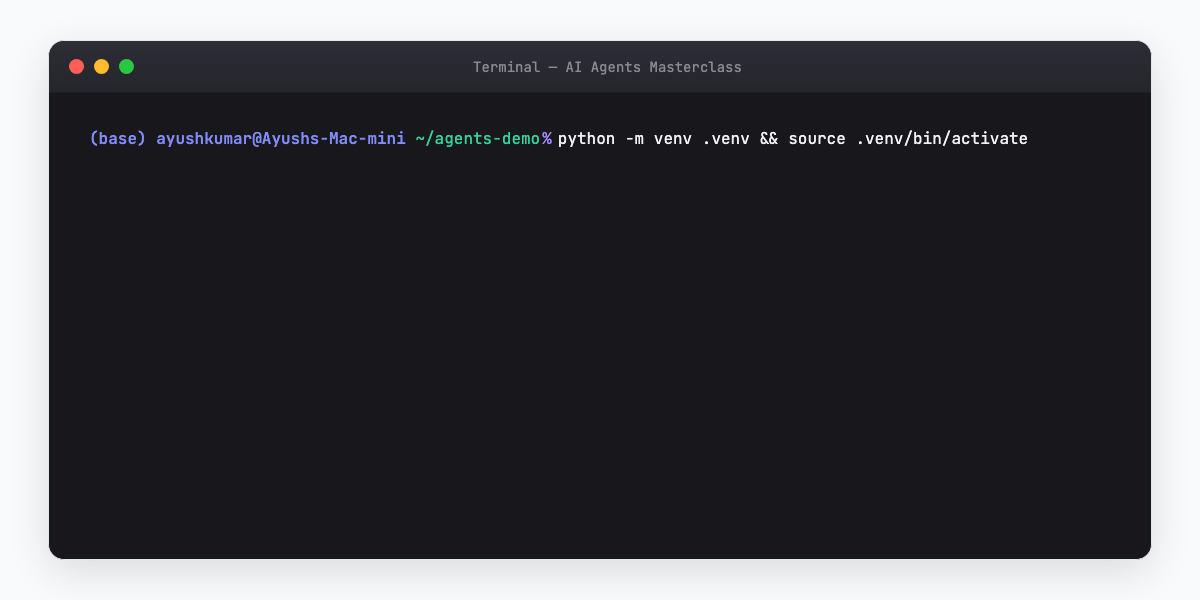Image resolution: width=1200 pixels, height=600 pixels.
Task: Click the '(base)' conda environment prefix
Action: pos(118,138)
